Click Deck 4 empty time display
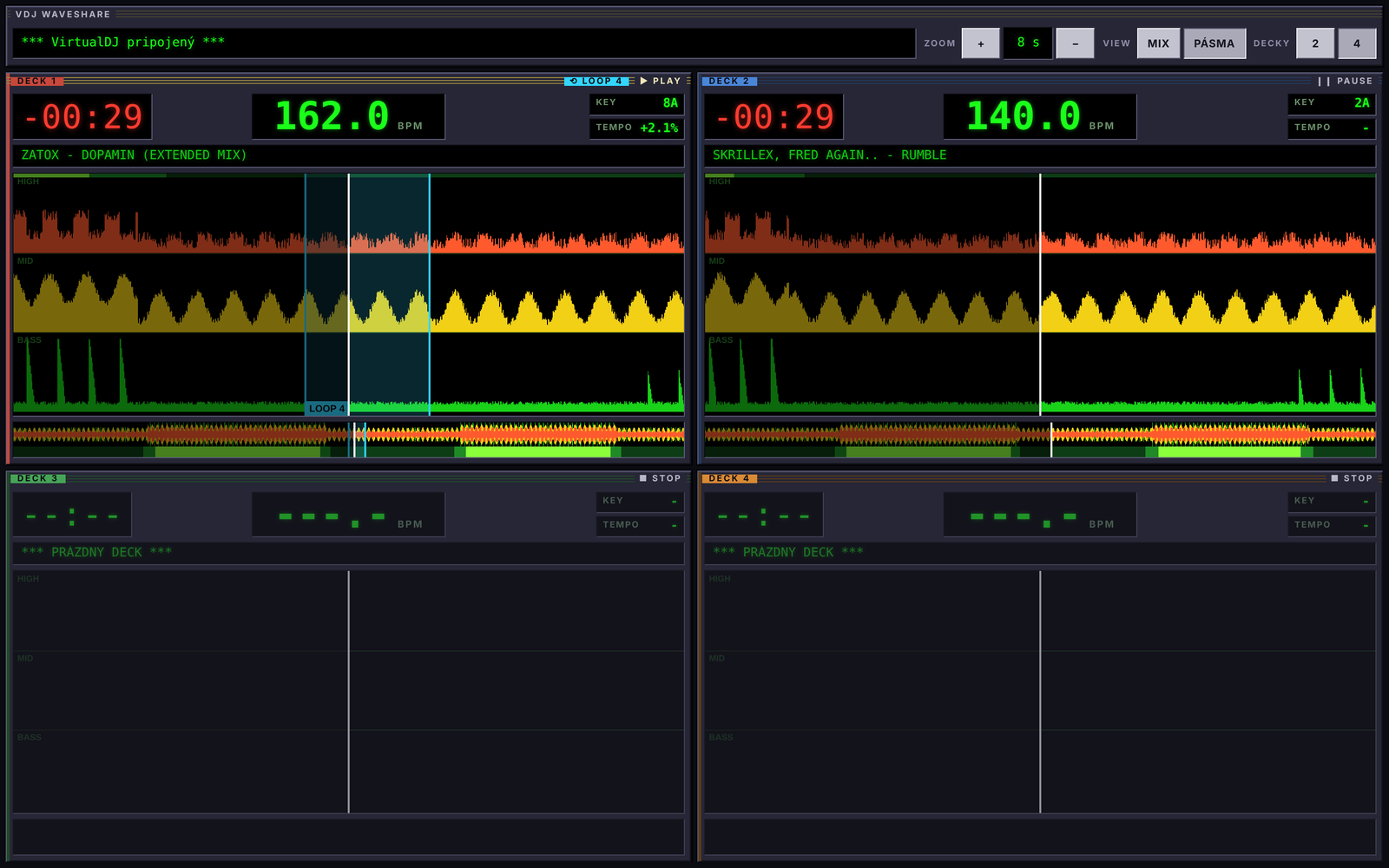The width and height of the screenshot is (1389, 868). [x=764, y=515]
